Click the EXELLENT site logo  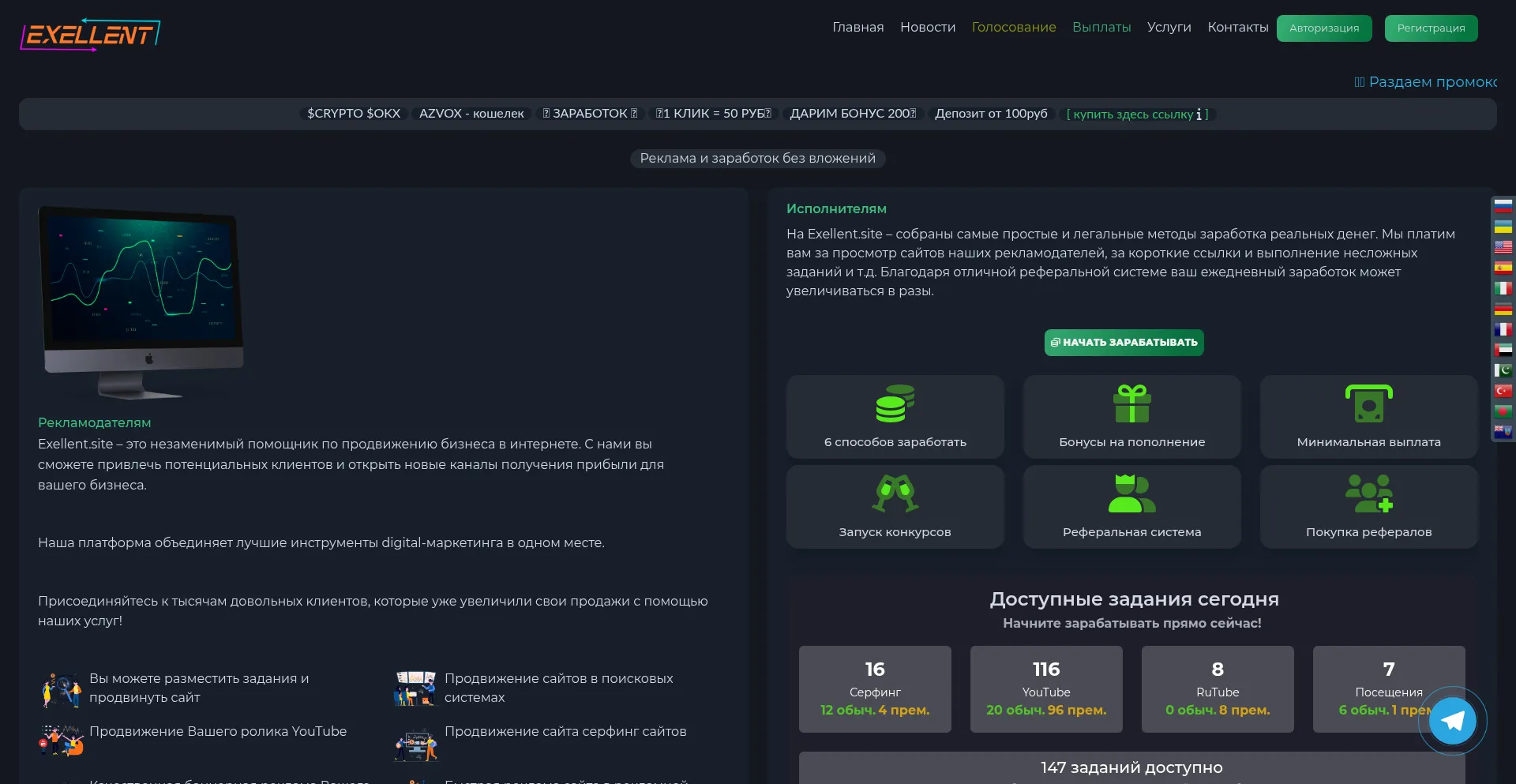(x=90, y=35)
